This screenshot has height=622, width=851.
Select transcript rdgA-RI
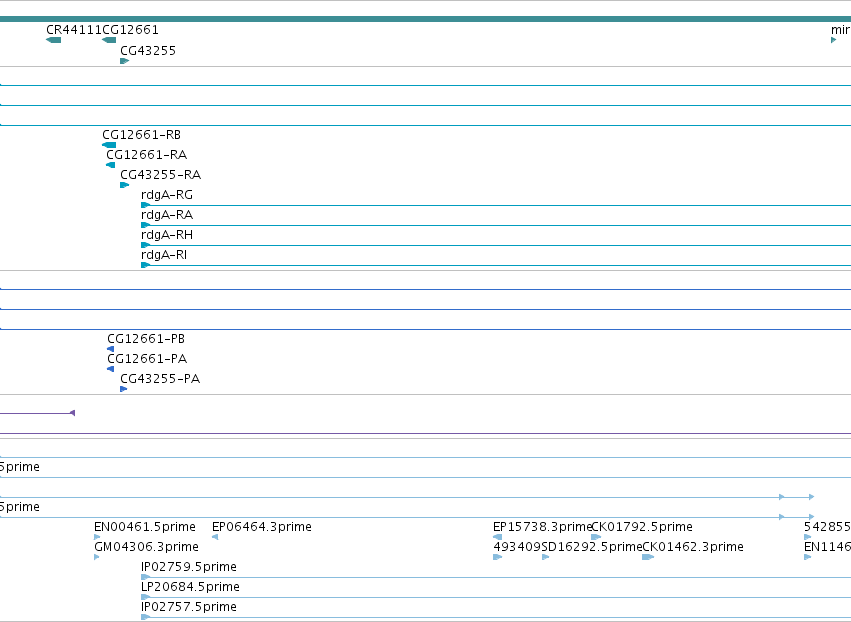click(164, 255)
